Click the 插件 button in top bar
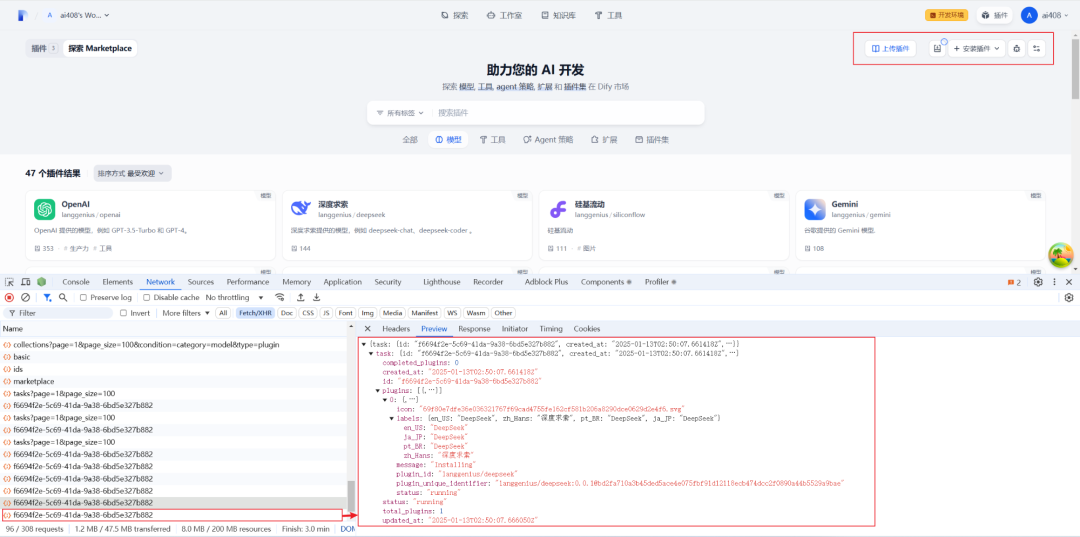The image size is (1080, 537). [x=994, y=15]
